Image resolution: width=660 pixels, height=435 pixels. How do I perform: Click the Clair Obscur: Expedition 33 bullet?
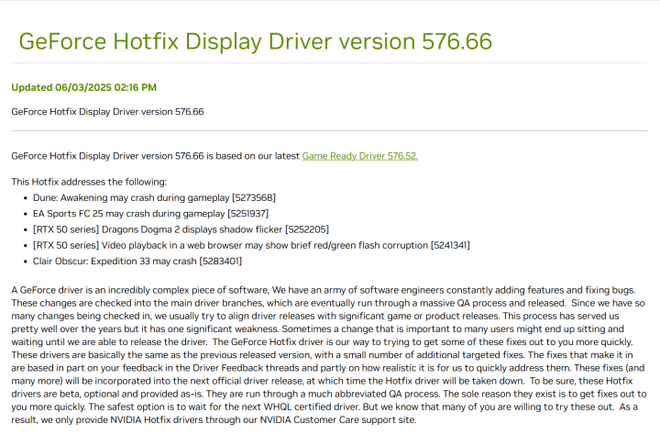pyautogui.click(x=137, y=262)
